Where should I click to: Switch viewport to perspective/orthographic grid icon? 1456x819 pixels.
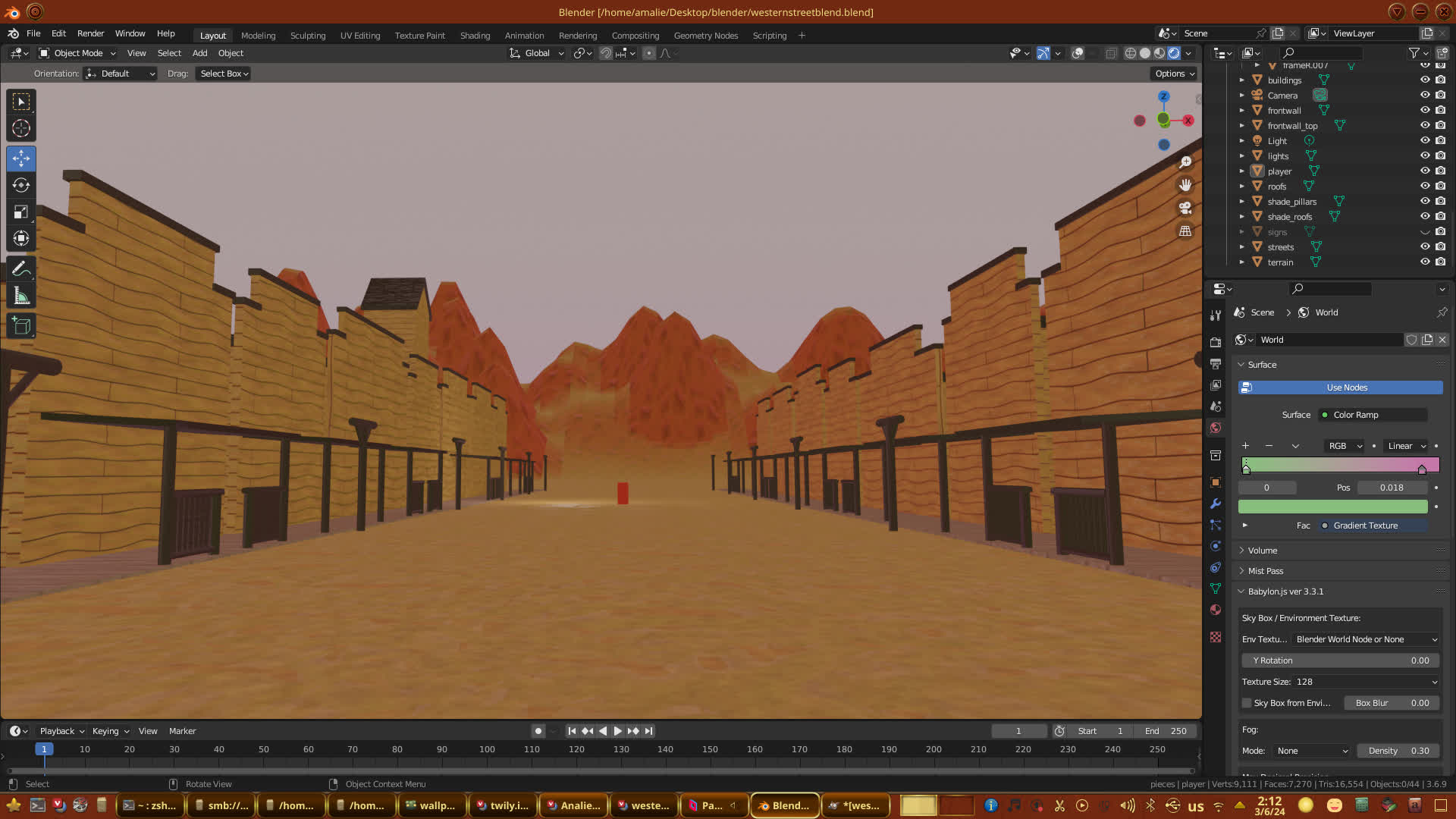[1185, 231]
